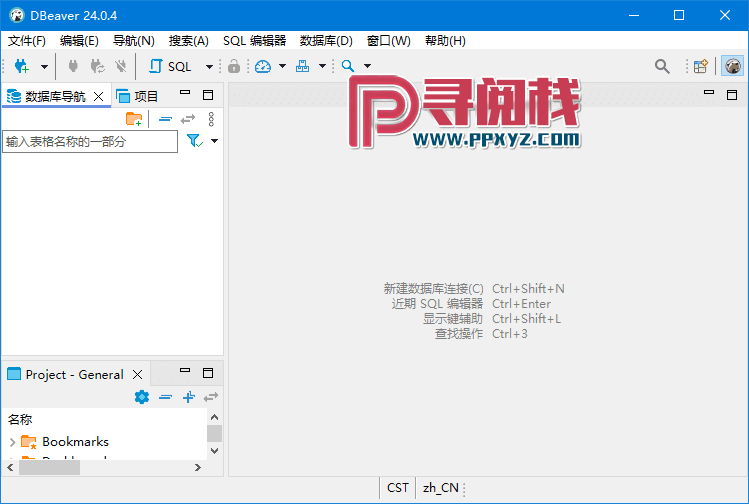The width and height of the screenshot is (749, 504).
Task: Click the blue search magnifier toolbar icon
Action: pos(348,66)
